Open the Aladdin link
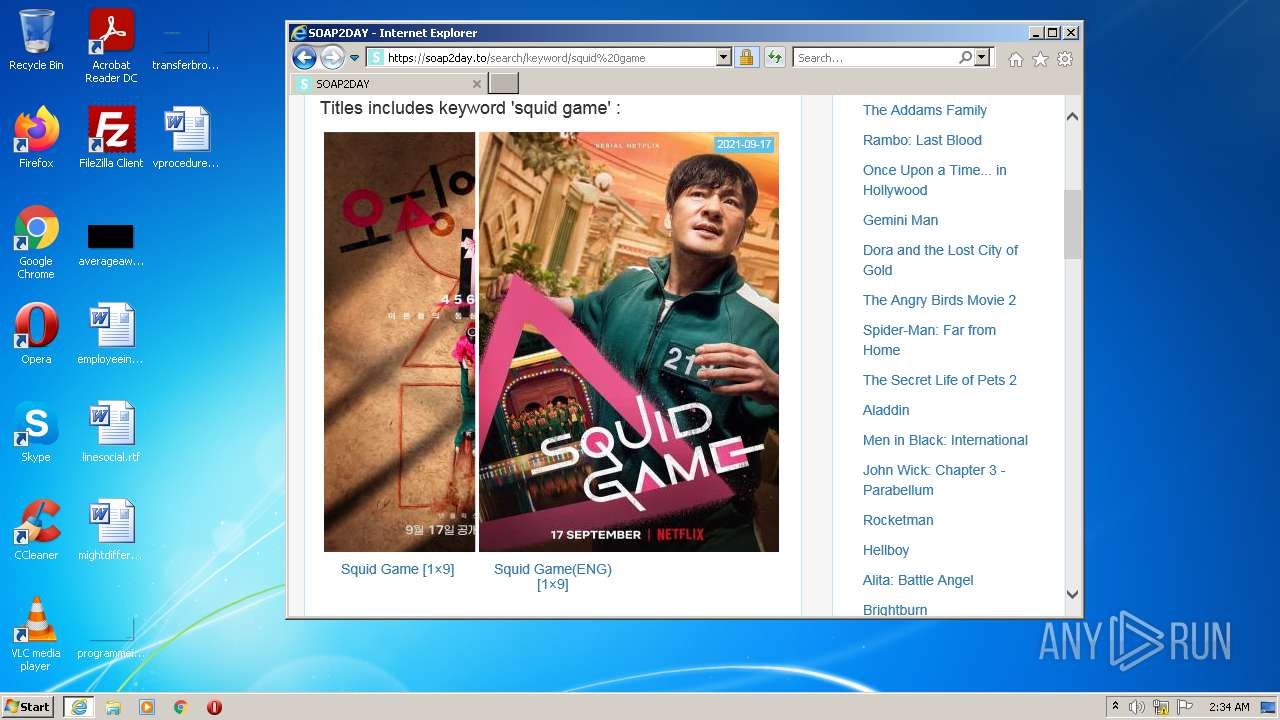 point(886,410)
